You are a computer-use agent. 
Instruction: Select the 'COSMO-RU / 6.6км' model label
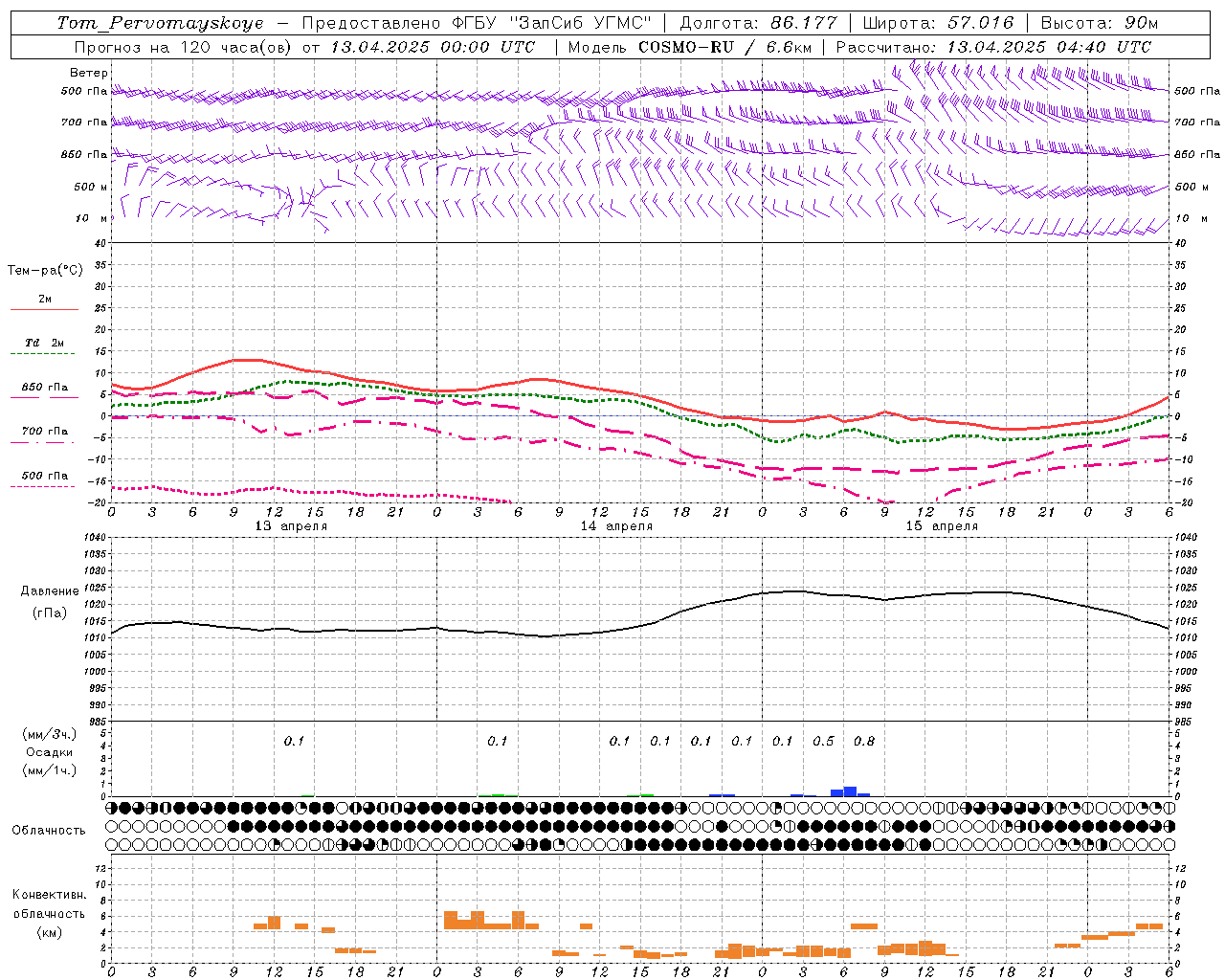pyautogui.click(x=724, y=47)
